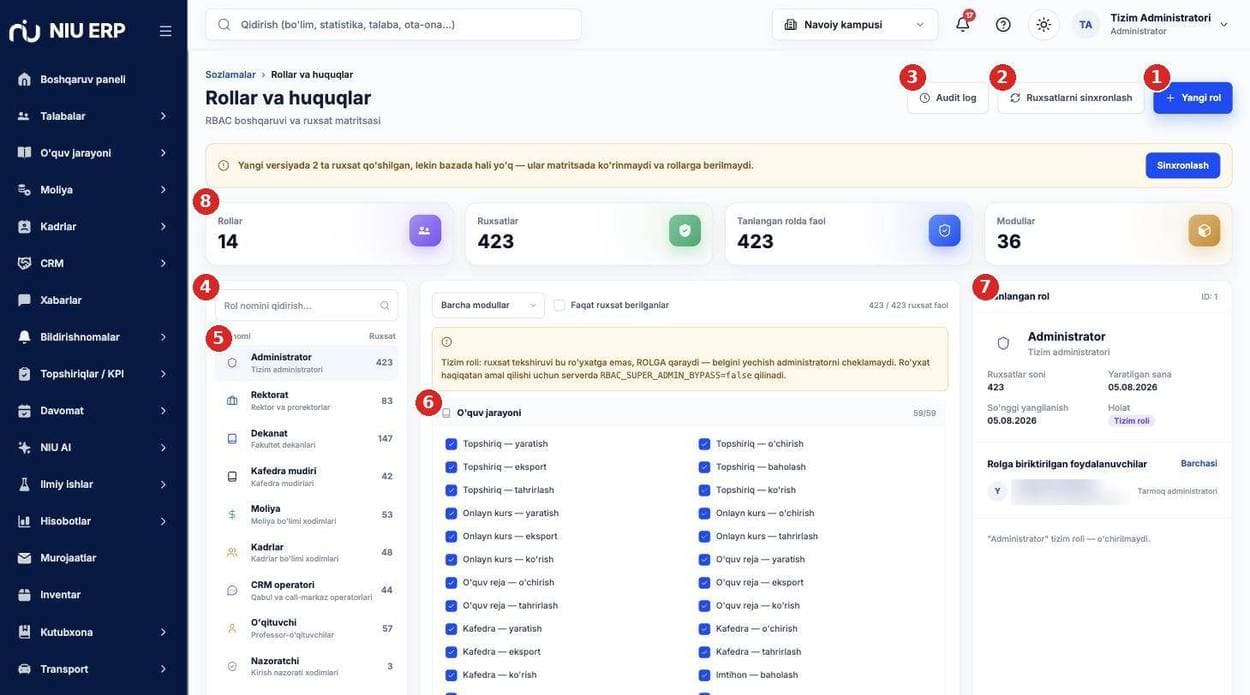The width and height of the screenshot is (1250, 695).
Task: Uncheck Topshiriq — yaratish permission
Action: click(451, 444)
